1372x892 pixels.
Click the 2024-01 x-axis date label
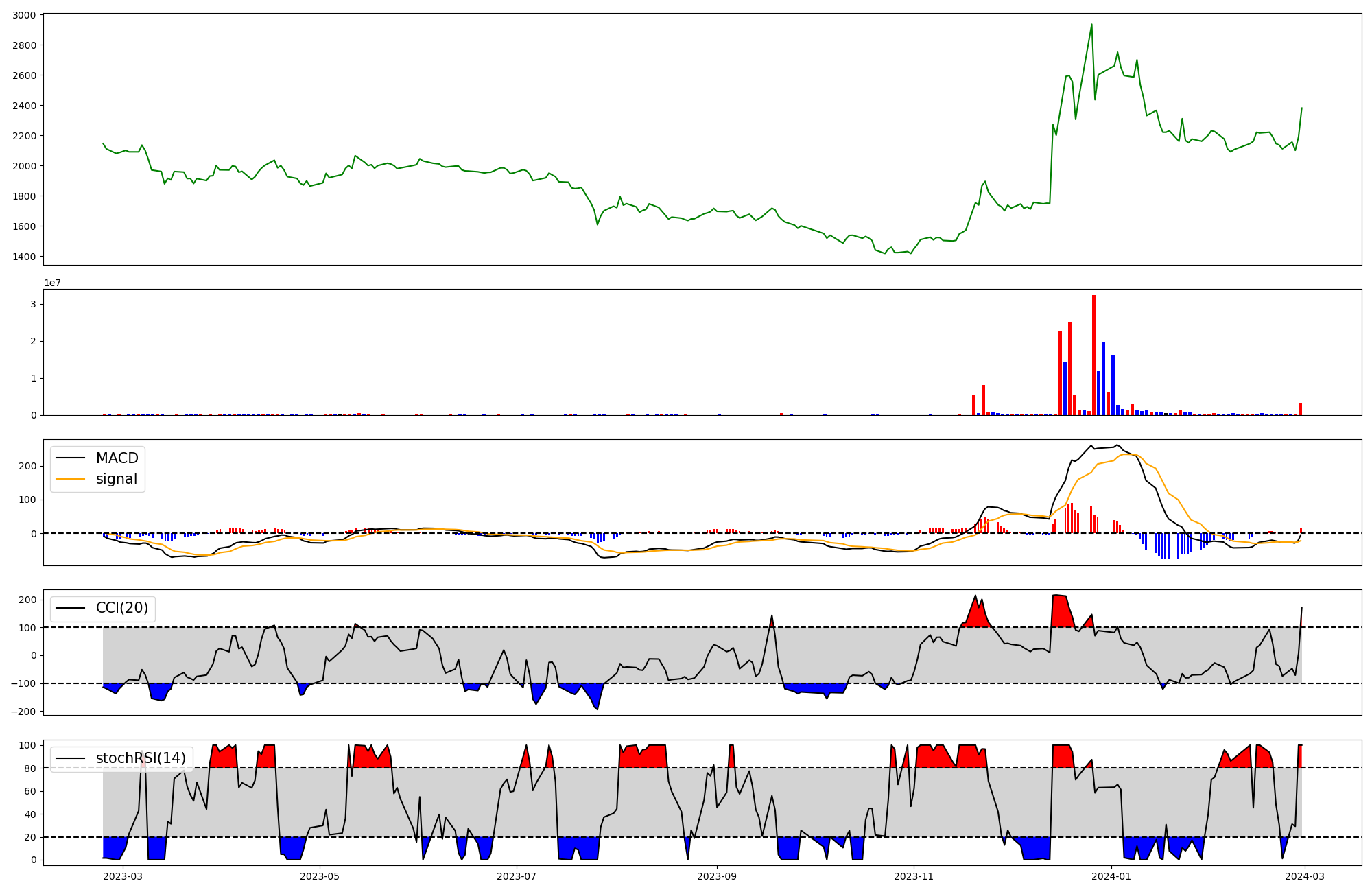tap(1111, 876)
